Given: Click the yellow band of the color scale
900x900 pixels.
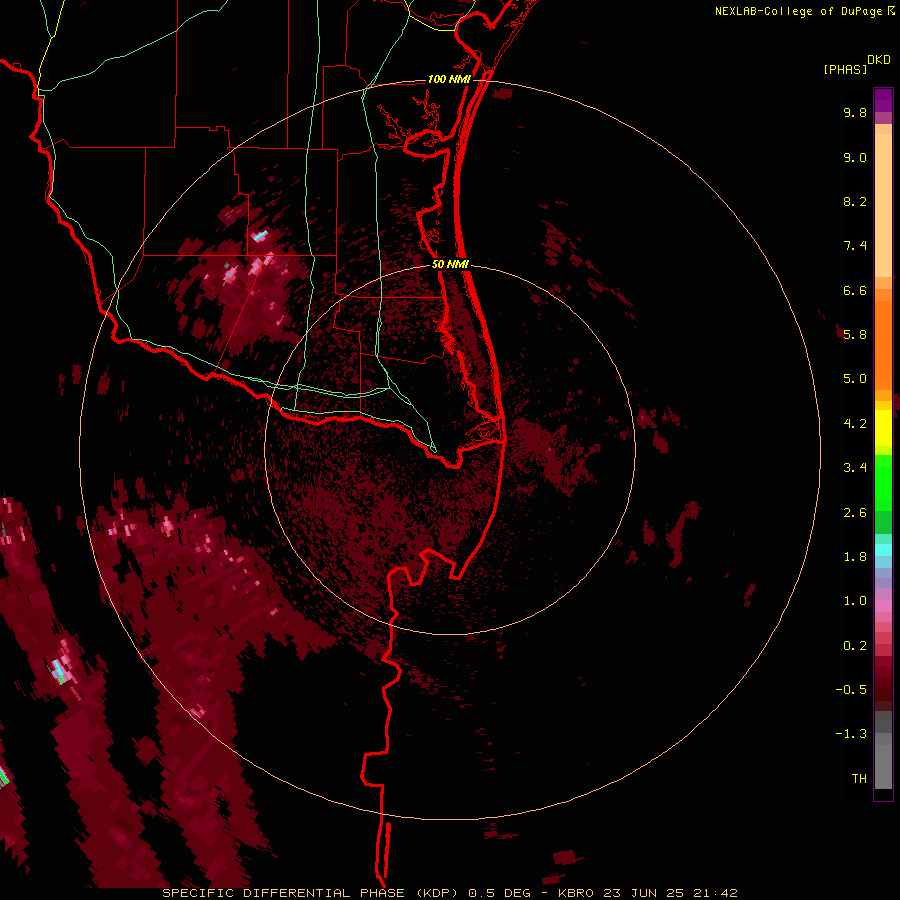Looking at the screenshot, I should [x=883, y=428].
